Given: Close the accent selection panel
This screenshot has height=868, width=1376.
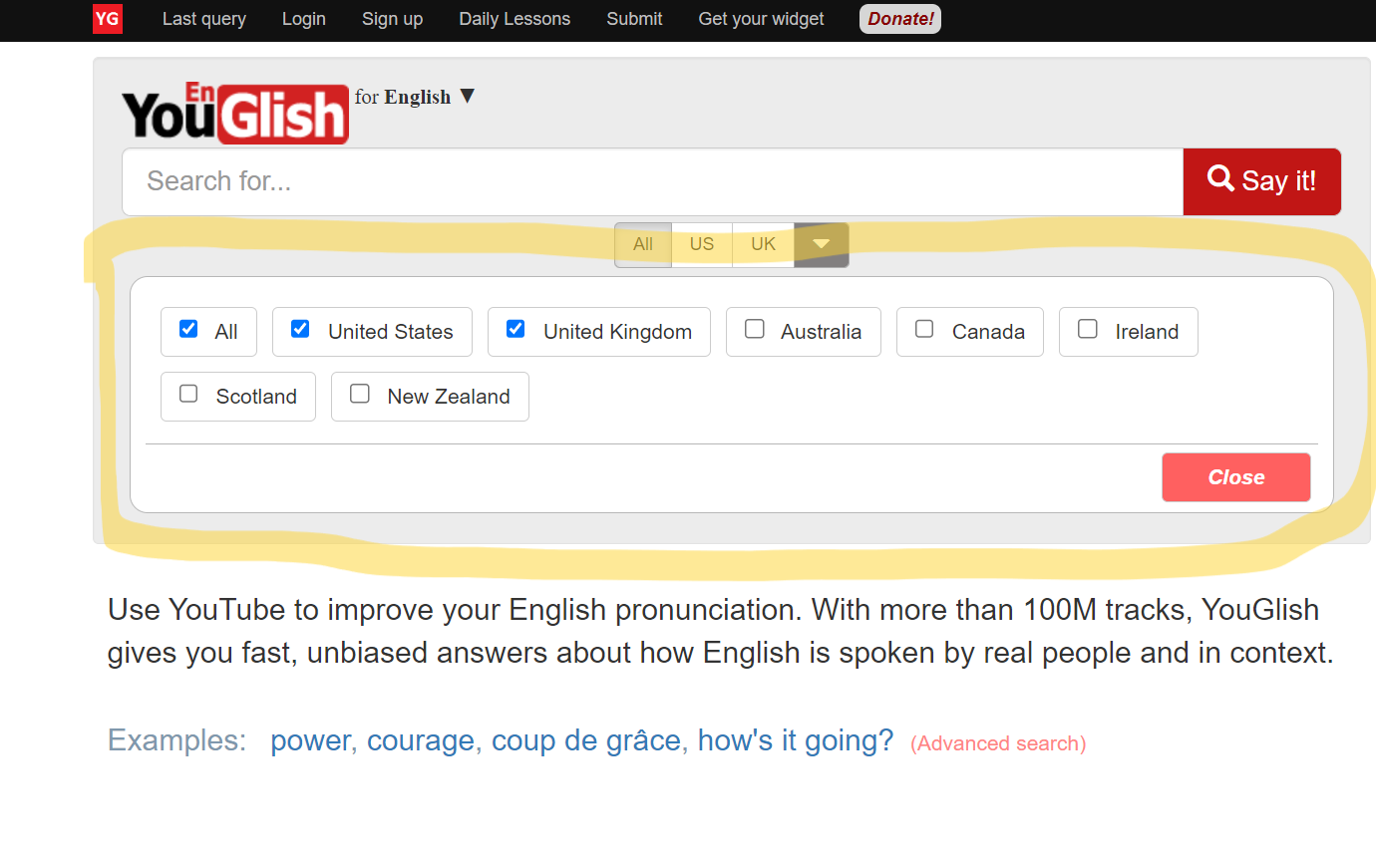Looking at the screenshot, I should 1235,476.
